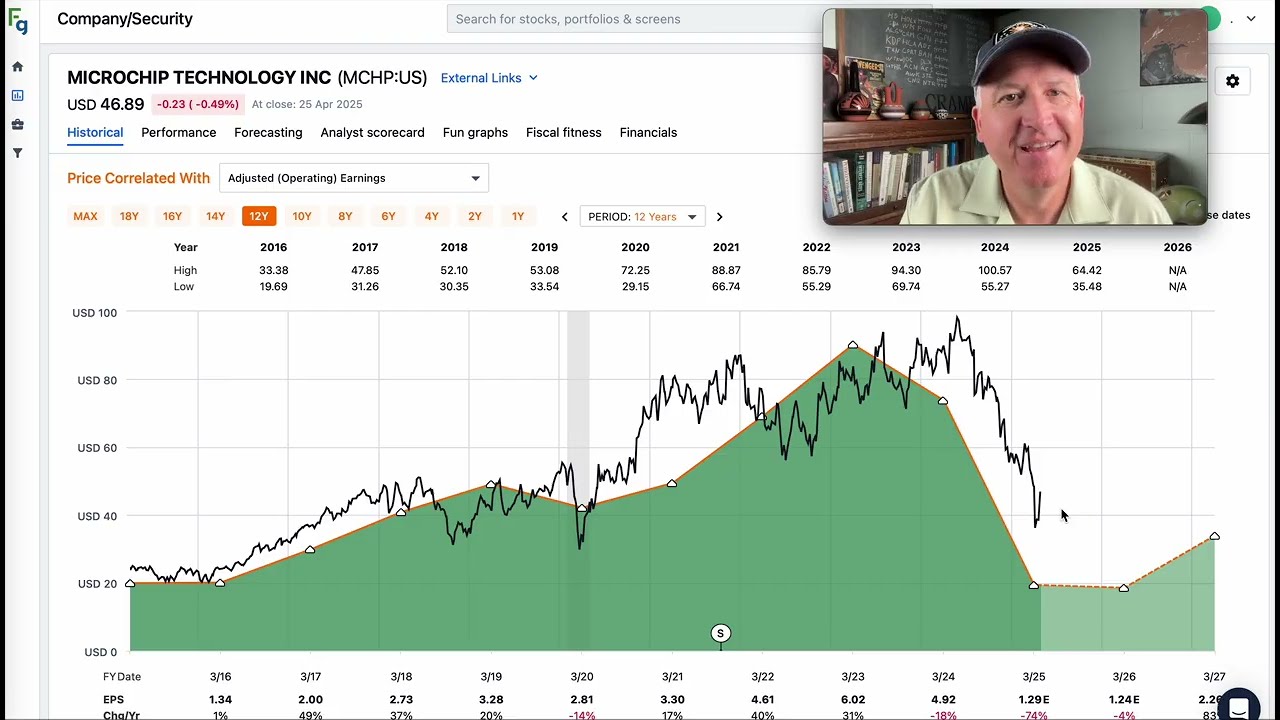The height and width of the screenshot is (720, 1280).
Task: Go to previous period with left chevron
Action: coord(564,217)
